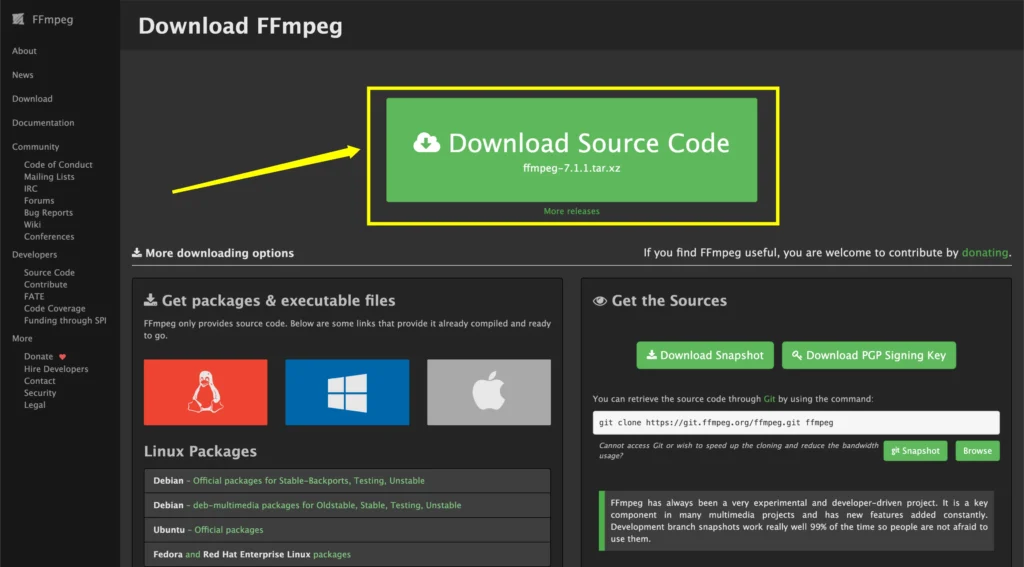Open the IRC sidebar link

point(31,188)
